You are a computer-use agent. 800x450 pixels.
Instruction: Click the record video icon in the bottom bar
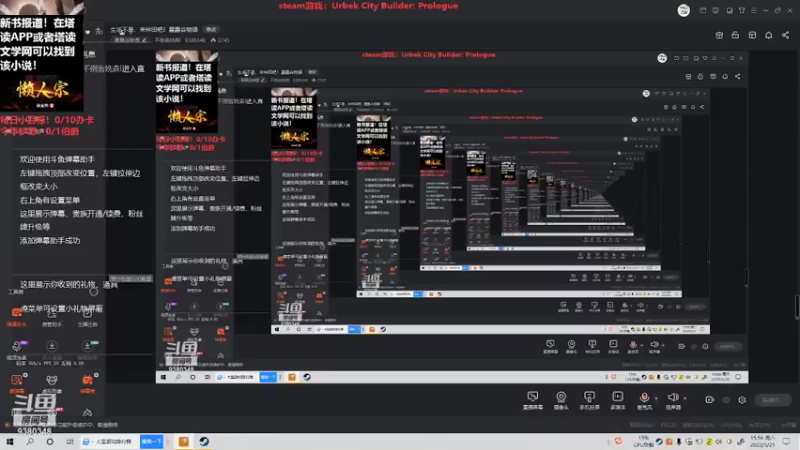point(710,399)
